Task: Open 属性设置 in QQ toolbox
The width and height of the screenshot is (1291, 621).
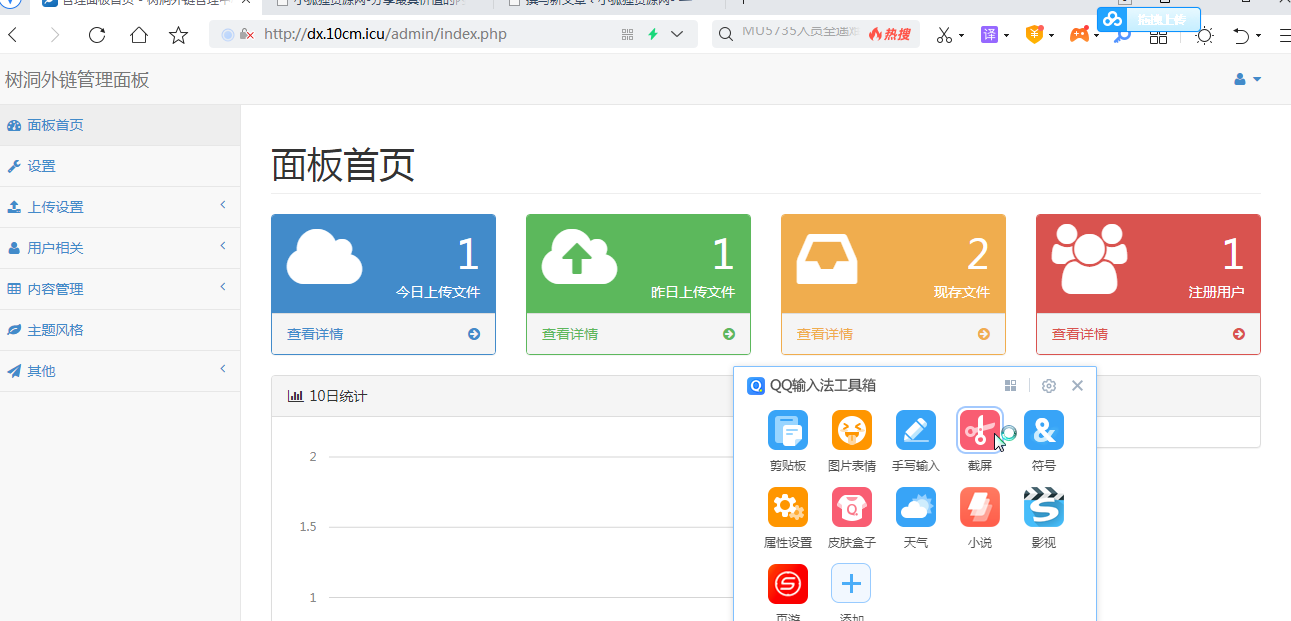Action: [x=787, y=508]
